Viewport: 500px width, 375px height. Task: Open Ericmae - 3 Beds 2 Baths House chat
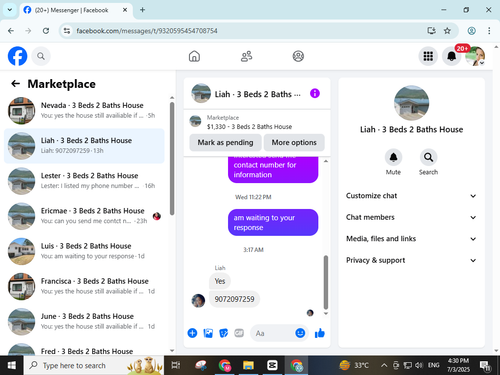84,216
